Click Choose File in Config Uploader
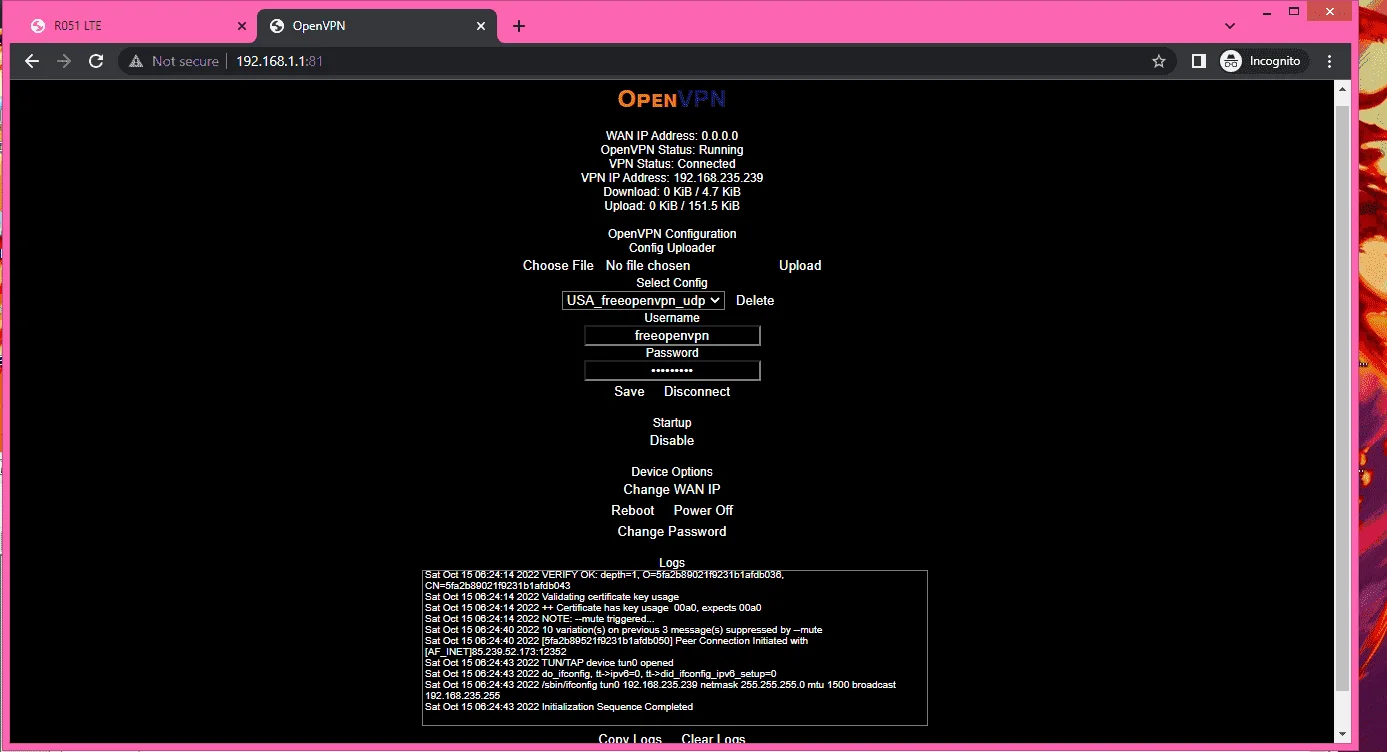Screen dimensions: 1387x752 coord(558,266)
